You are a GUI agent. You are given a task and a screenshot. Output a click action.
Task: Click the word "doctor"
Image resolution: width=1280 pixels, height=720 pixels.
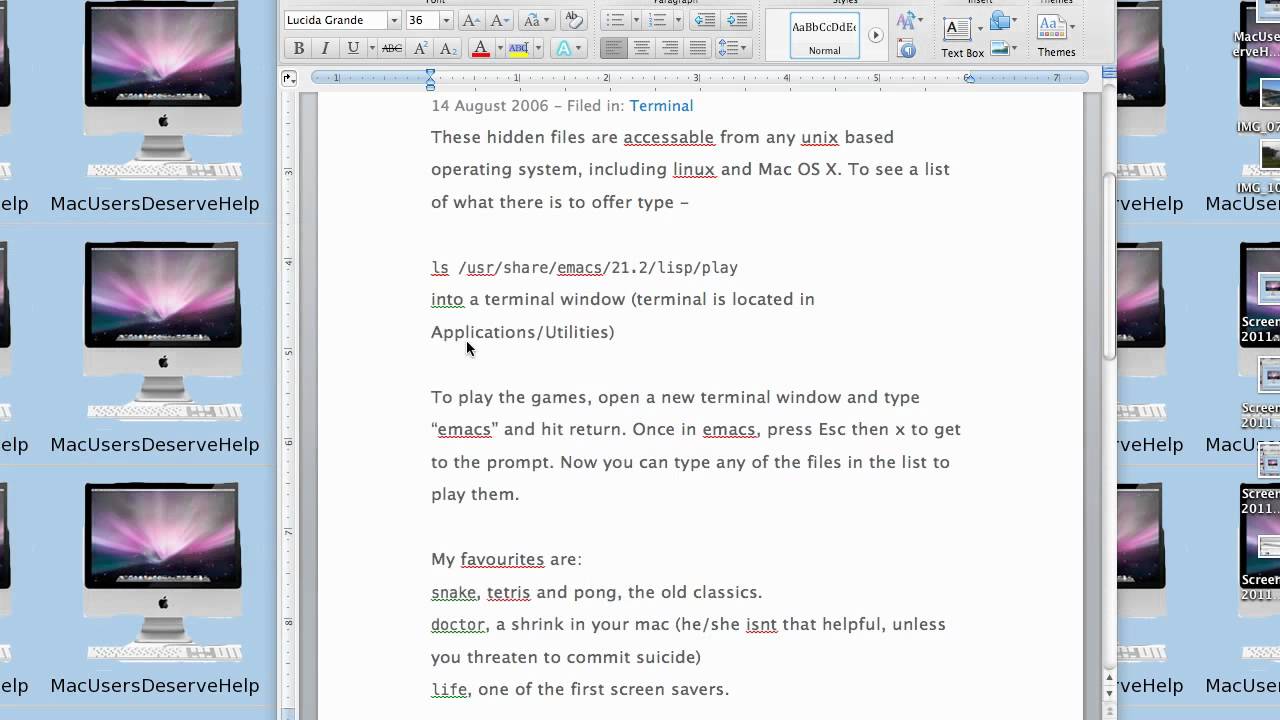[458, 624]
